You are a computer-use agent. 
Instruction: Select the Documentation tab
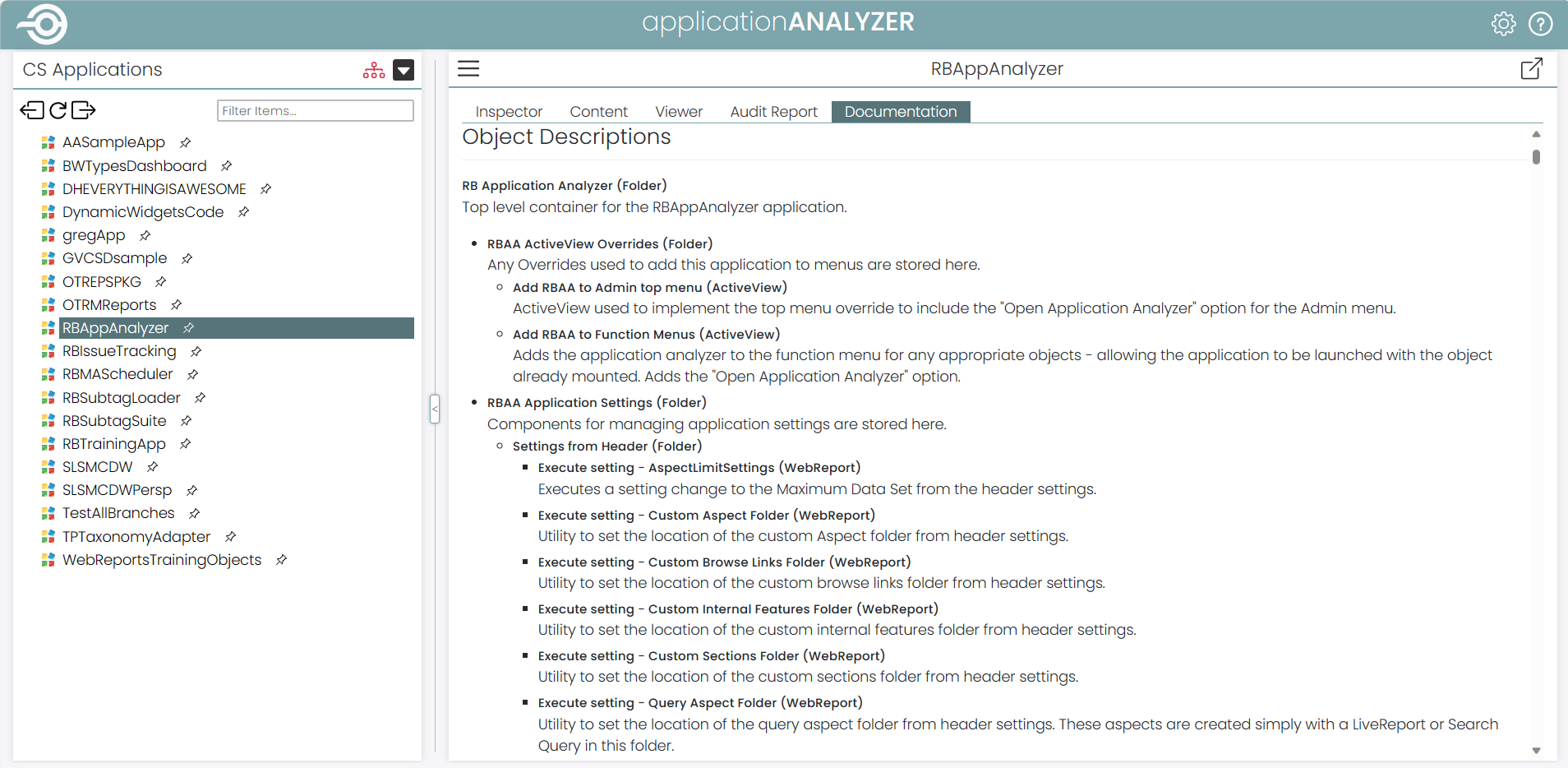click(901, 112)
